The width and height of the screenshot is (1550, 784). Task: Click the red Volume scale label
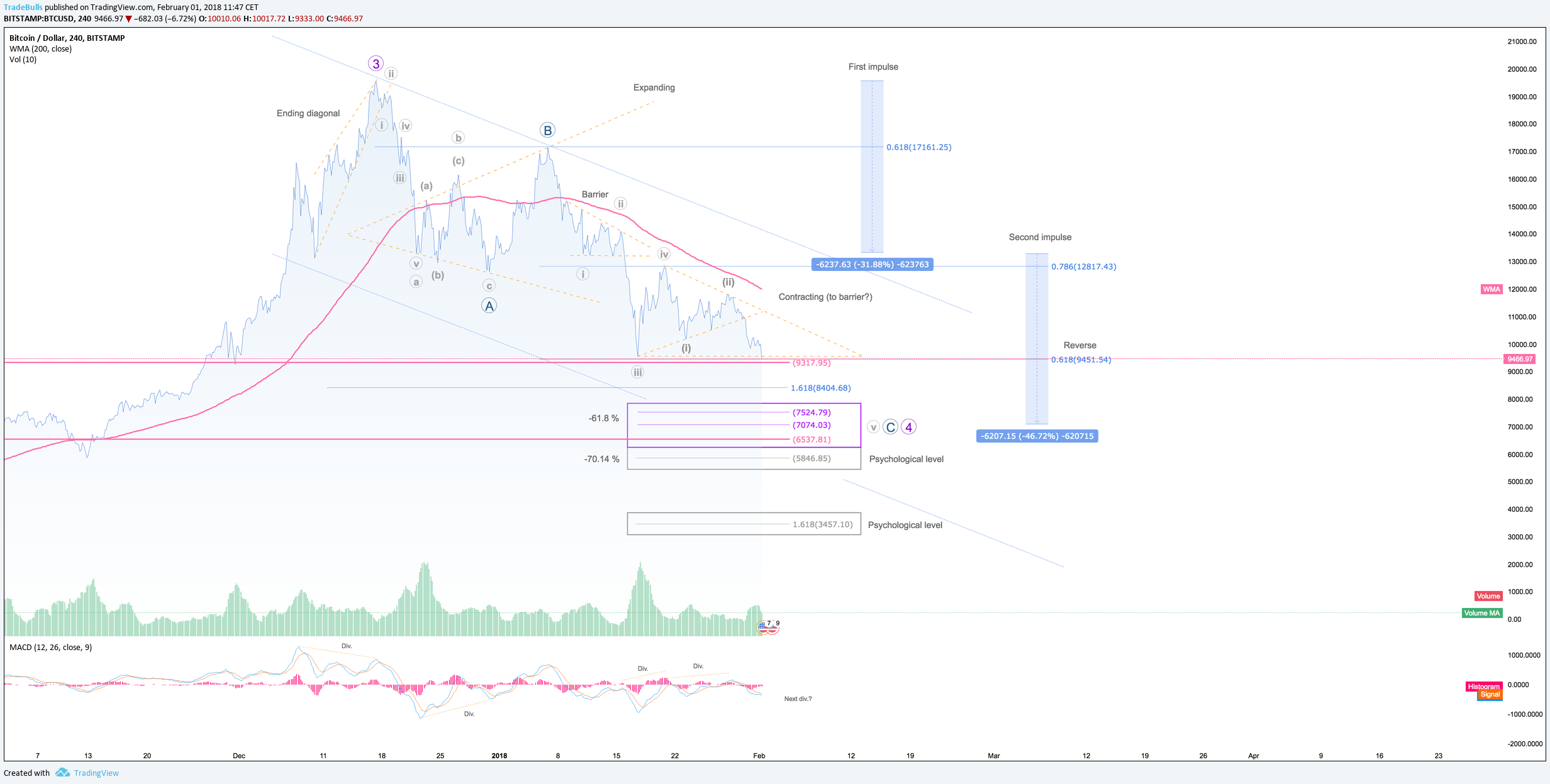click(x=1488, y=596)
